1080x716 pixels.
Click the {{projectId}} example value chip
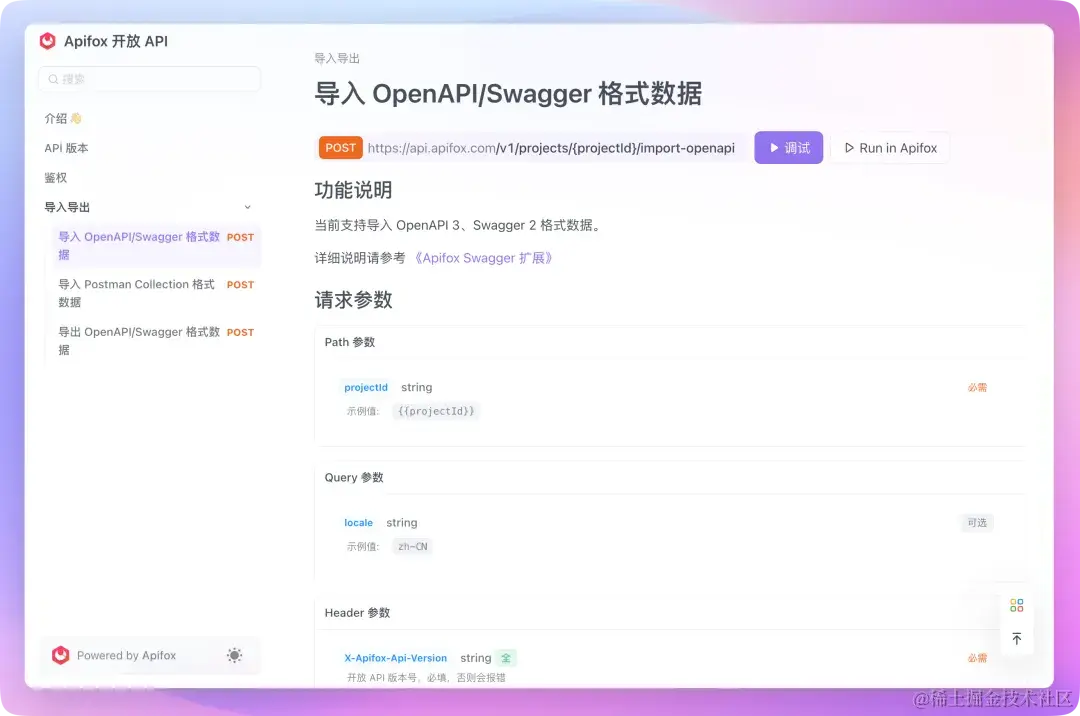(x=436, y=411)
